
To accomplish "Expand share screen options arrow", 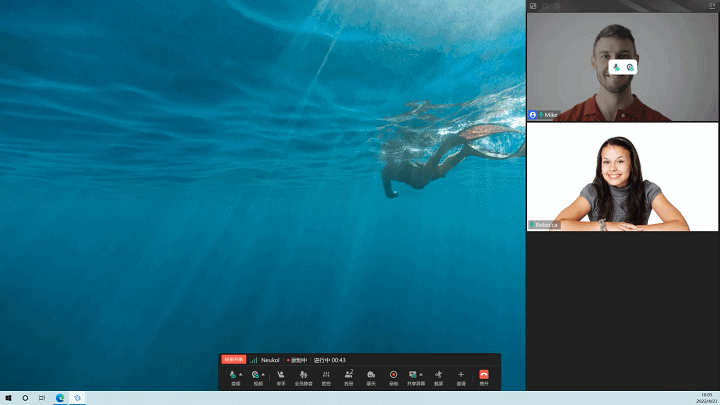I will [x=421, y=375].
